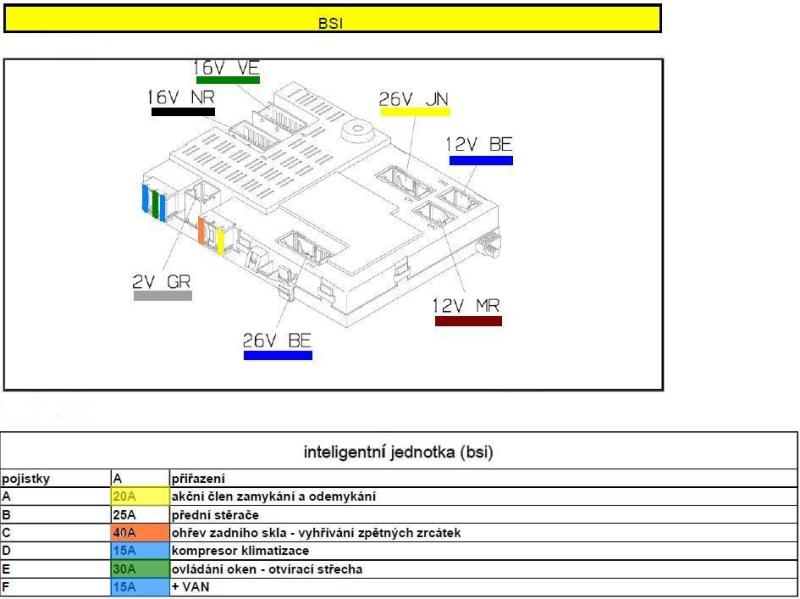Click the green bar under 16V VE

(227, 80)
